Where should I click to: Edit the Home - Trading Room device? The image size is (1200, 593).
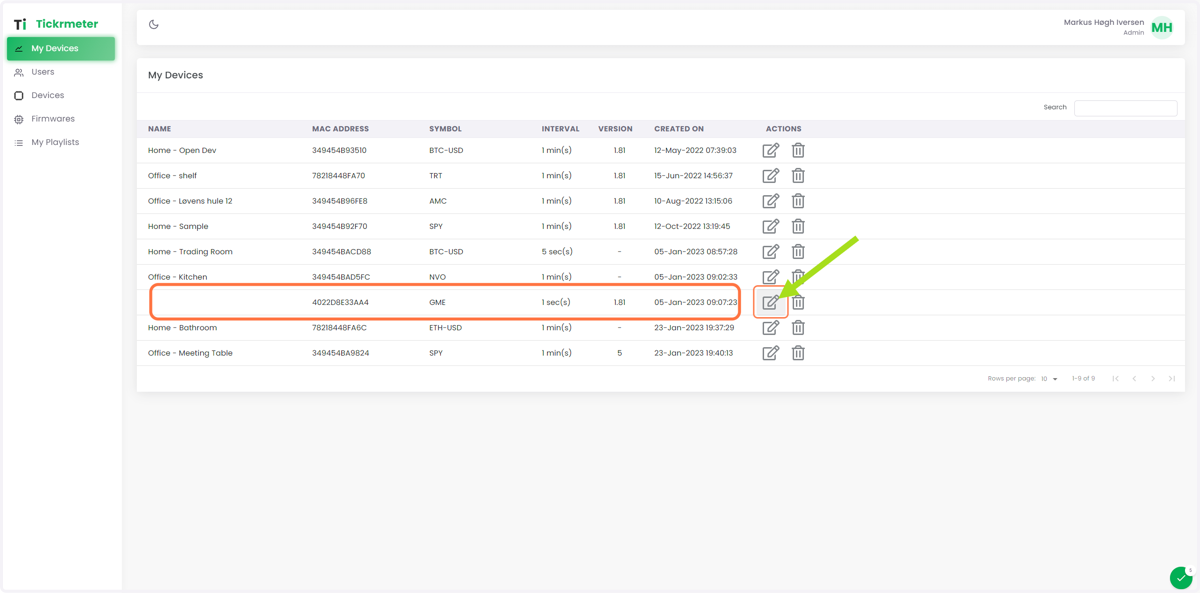(771, 252)
